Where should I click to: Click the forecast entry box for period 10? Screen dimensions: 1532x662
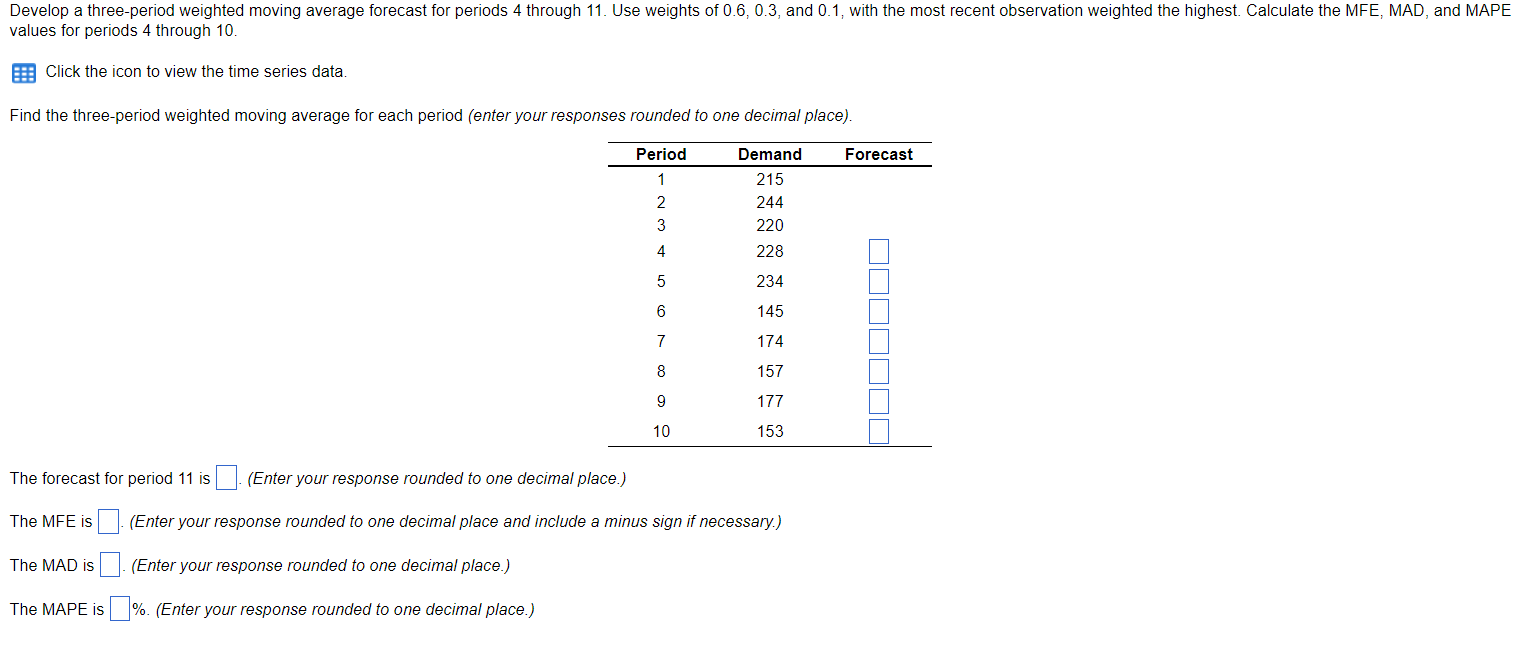point(878,431)
